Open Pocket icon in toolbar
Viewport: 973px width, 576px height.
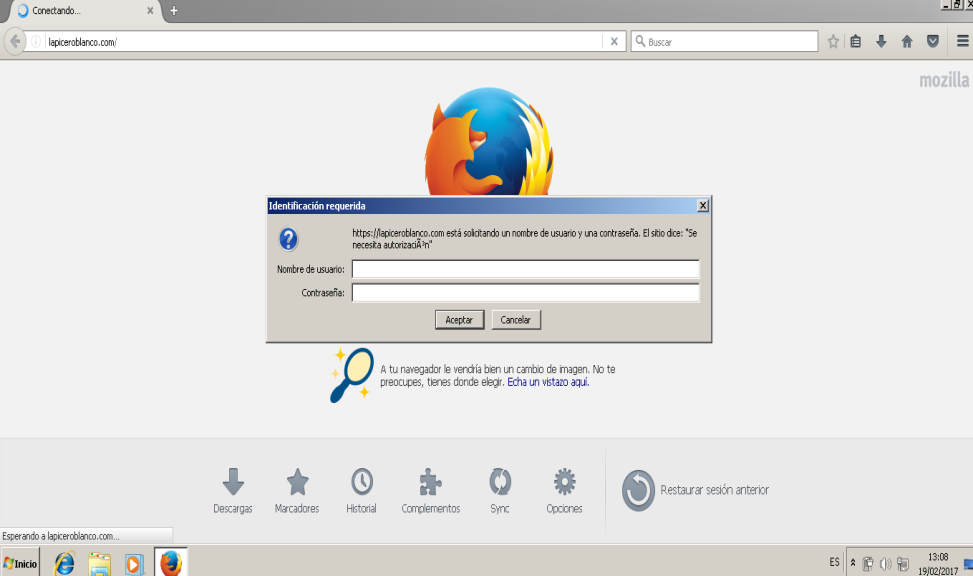tap(933, 42)
